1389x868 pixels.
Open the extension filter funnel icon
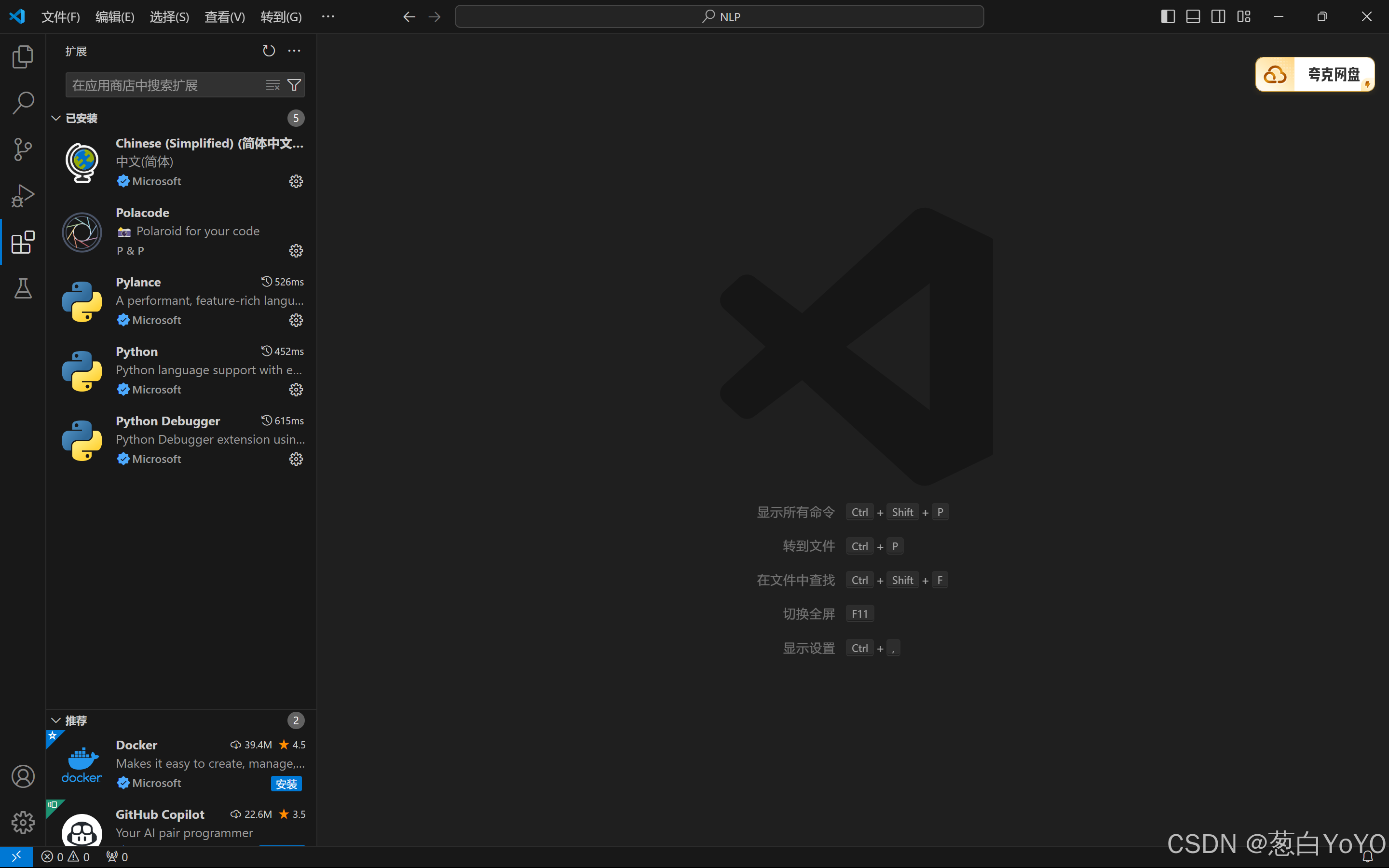(294, 85)
